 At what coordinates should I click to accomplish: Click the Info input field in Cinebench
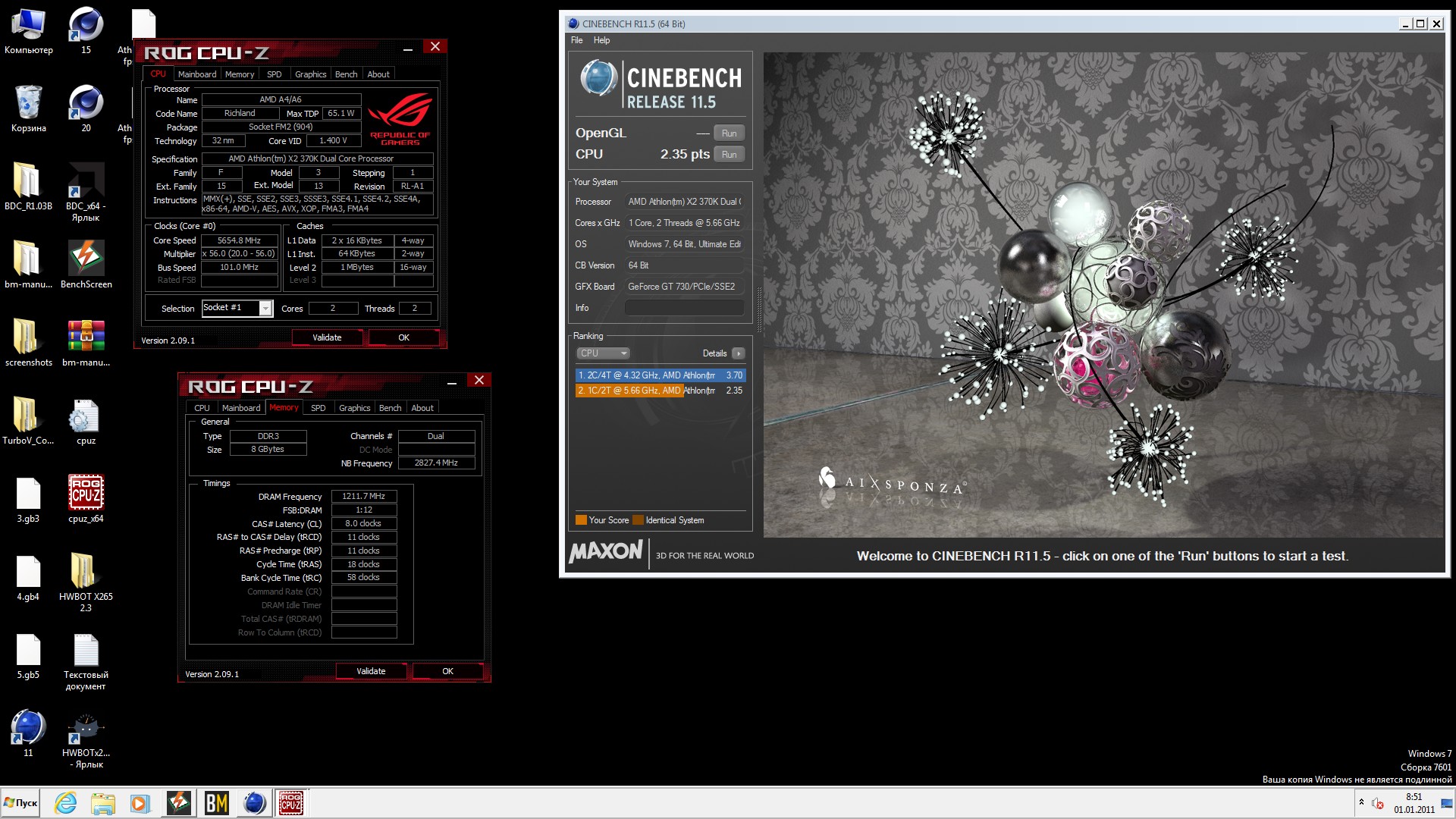pos(684,308)
